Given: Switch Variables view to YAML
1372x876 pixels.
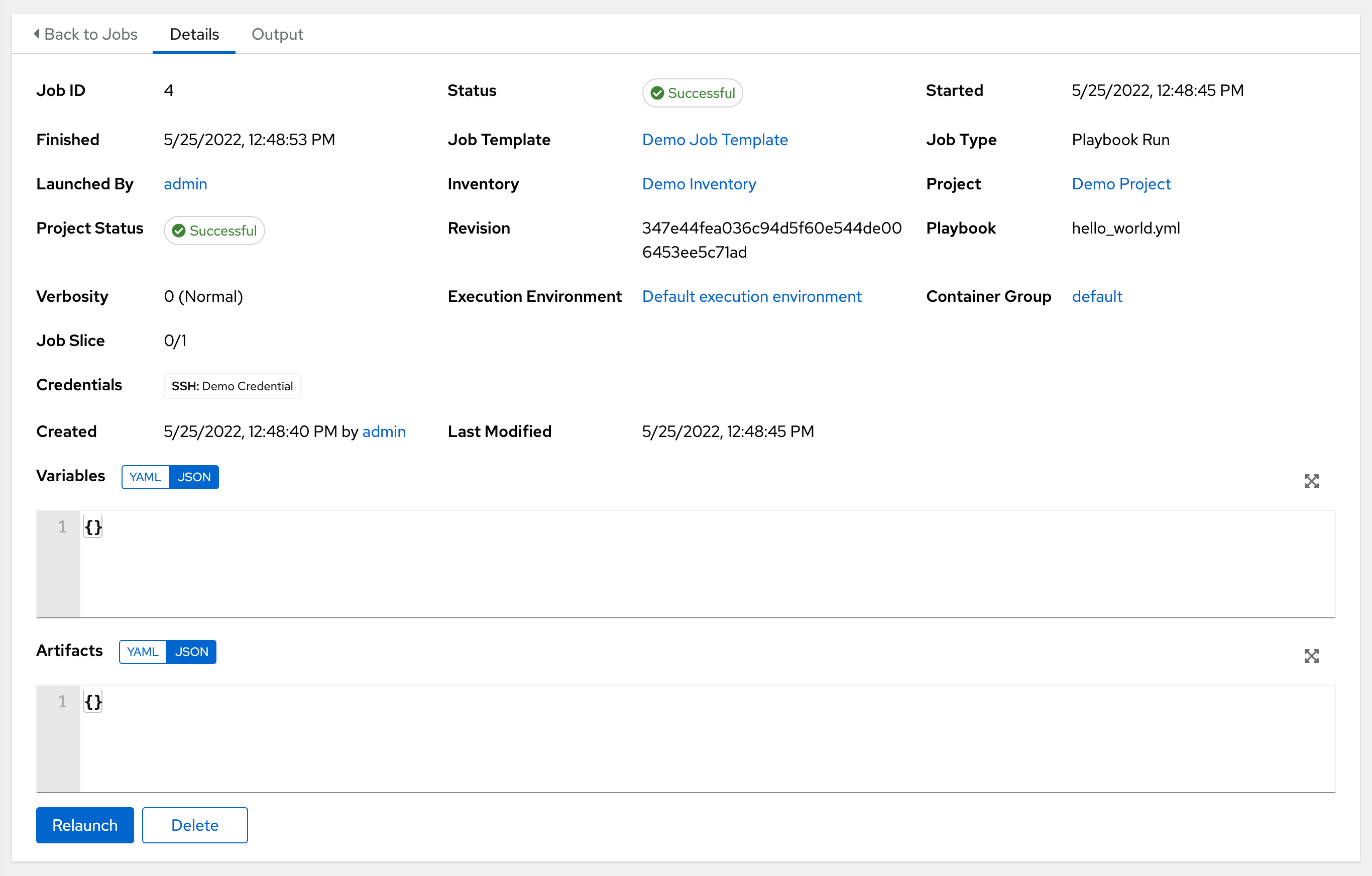Looking at the screenshot, I should [145, 477].
